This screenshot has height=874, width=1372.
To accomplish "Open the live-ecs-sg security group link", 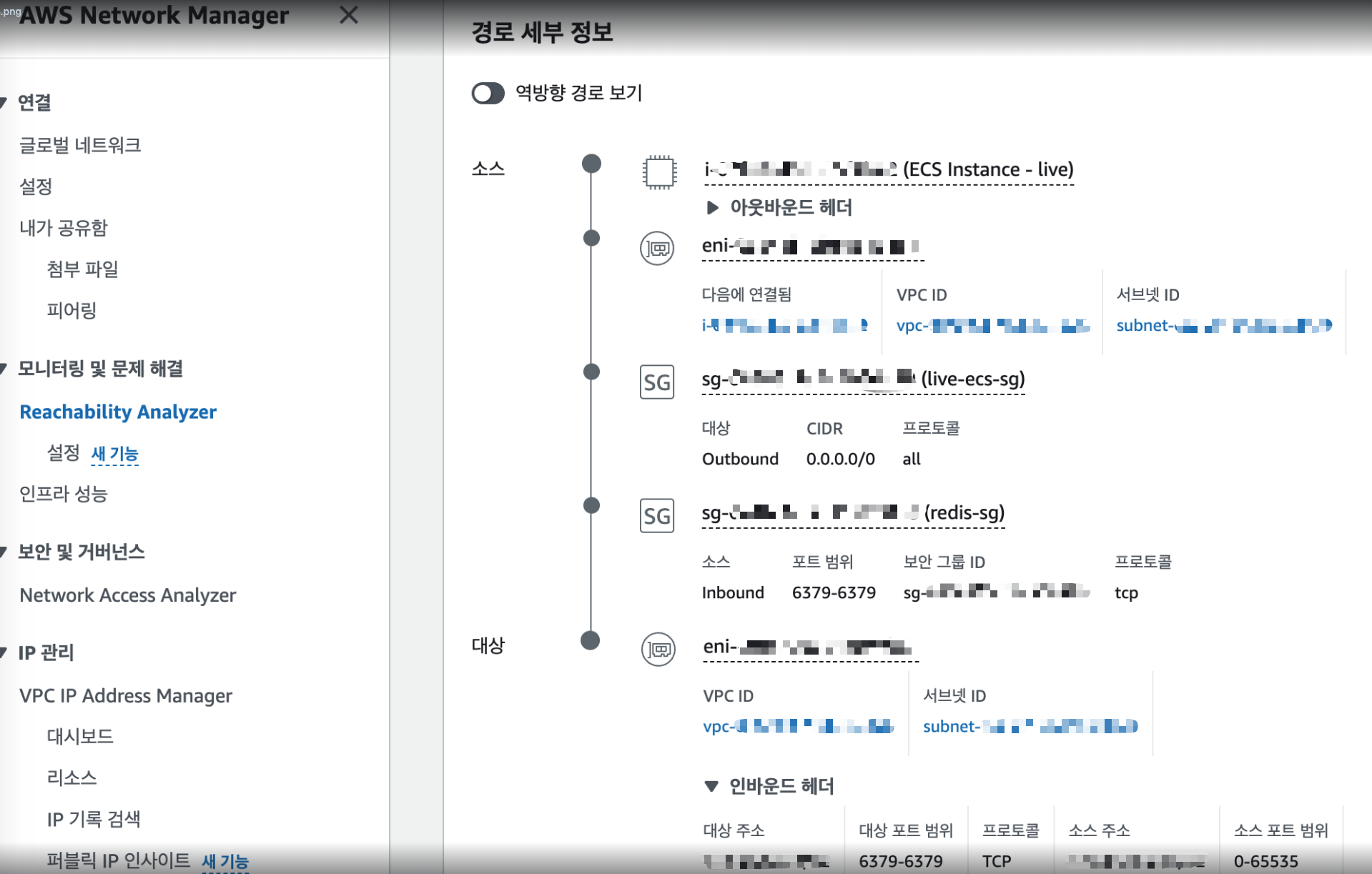I will (x=864, y=379).
